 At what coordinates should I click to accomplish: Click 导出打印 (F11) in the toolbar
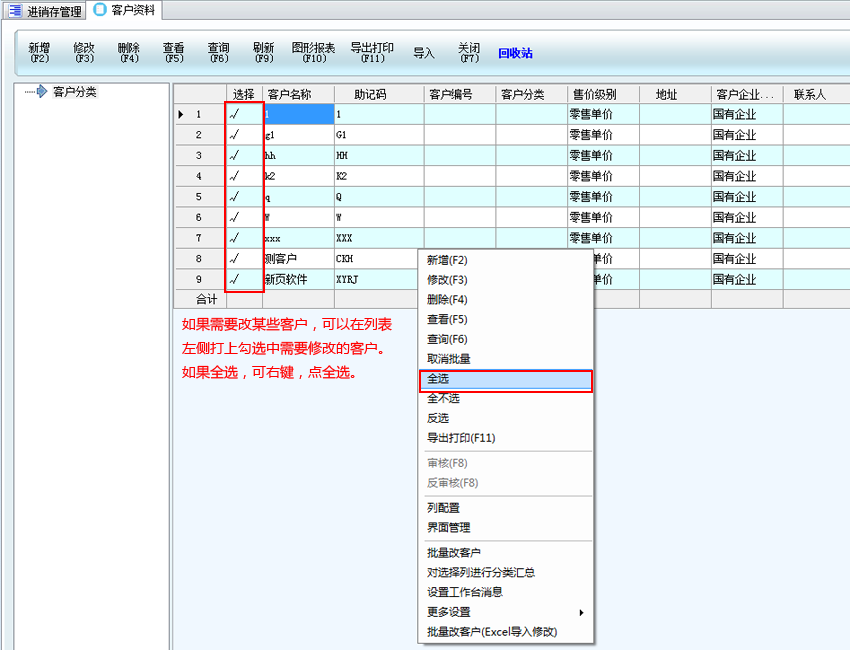371,53
